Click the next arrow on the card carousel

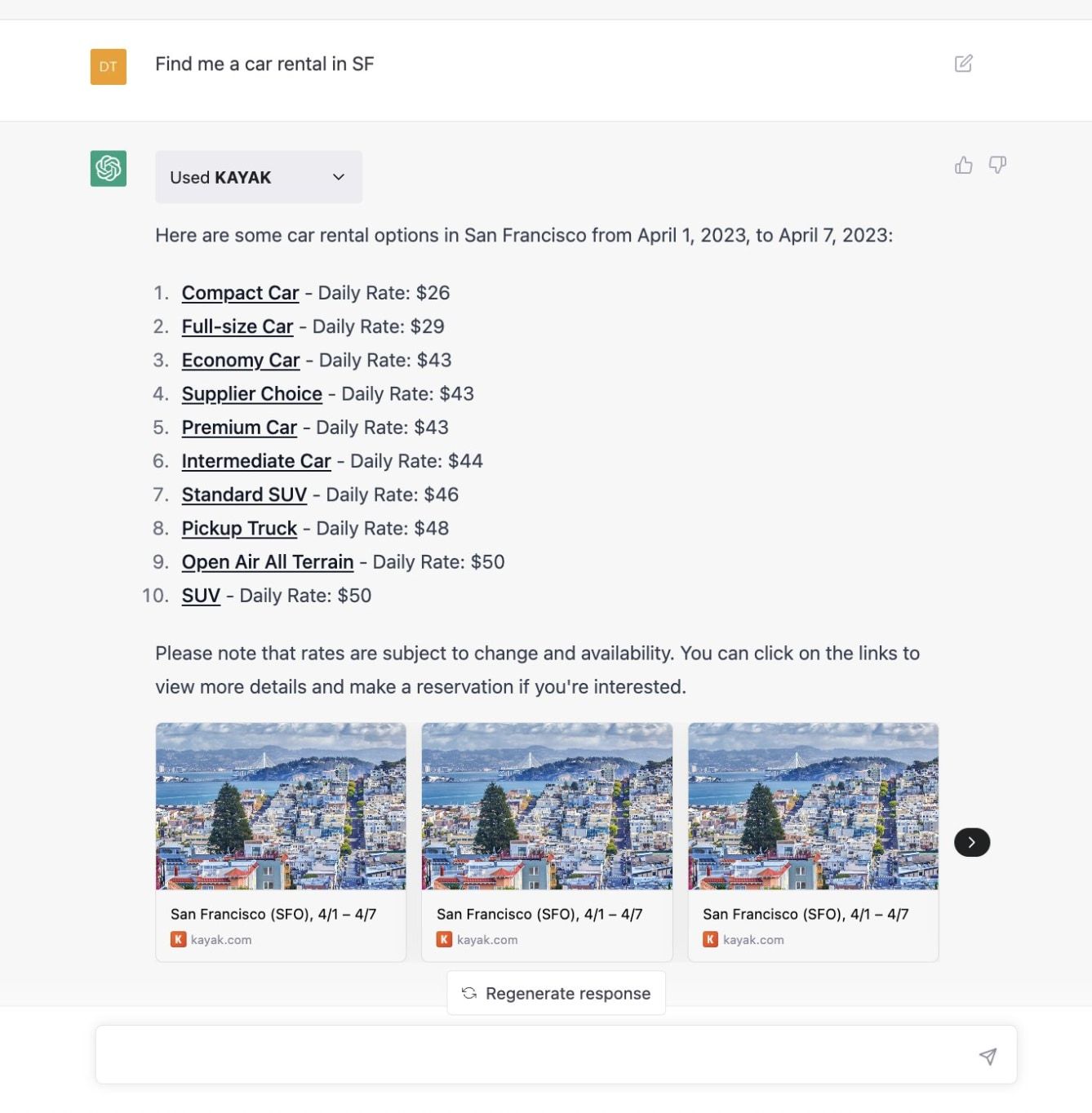[971, 842]
